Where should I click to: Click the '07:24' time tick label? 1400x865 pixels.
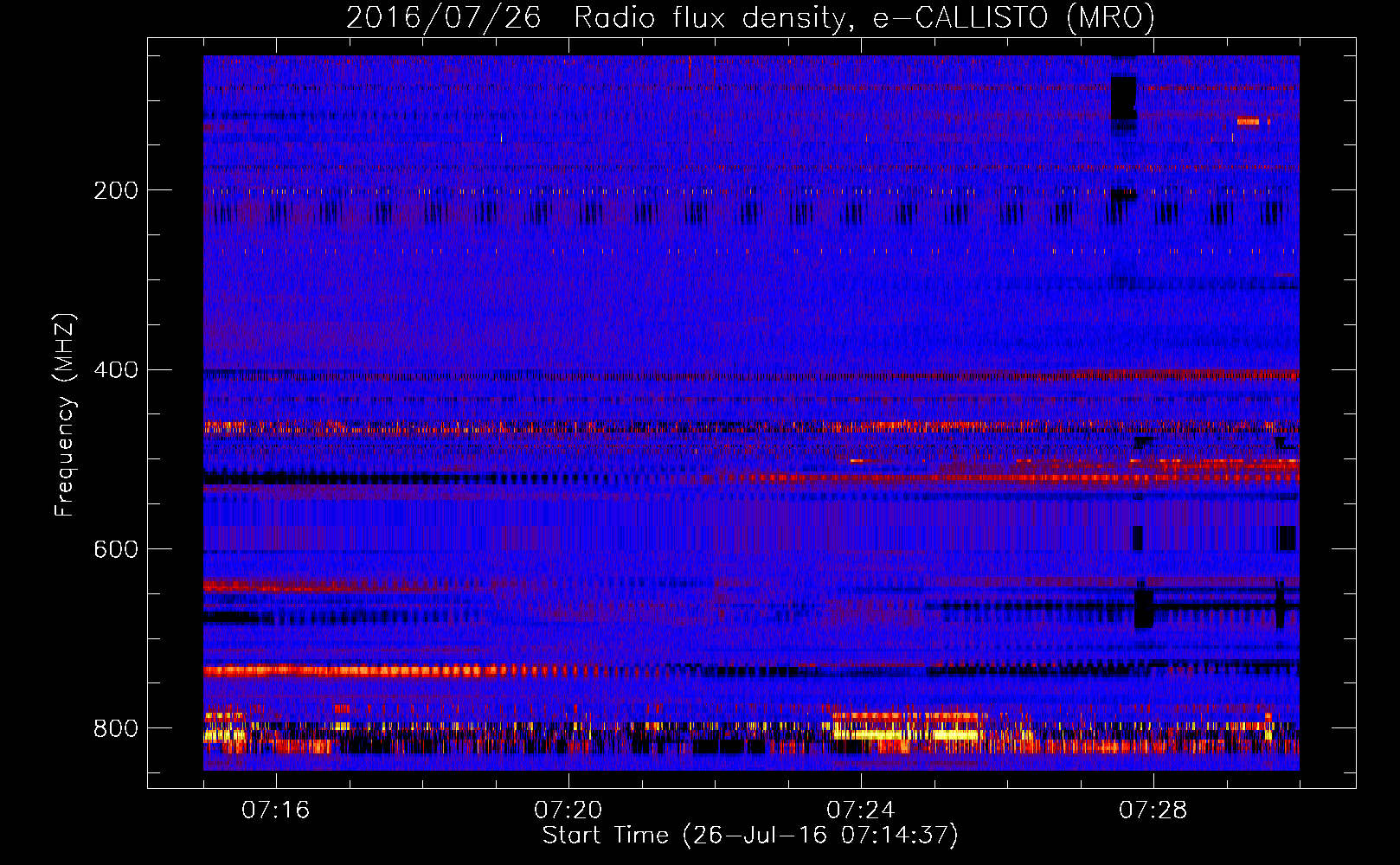click(x=861, y=811)
